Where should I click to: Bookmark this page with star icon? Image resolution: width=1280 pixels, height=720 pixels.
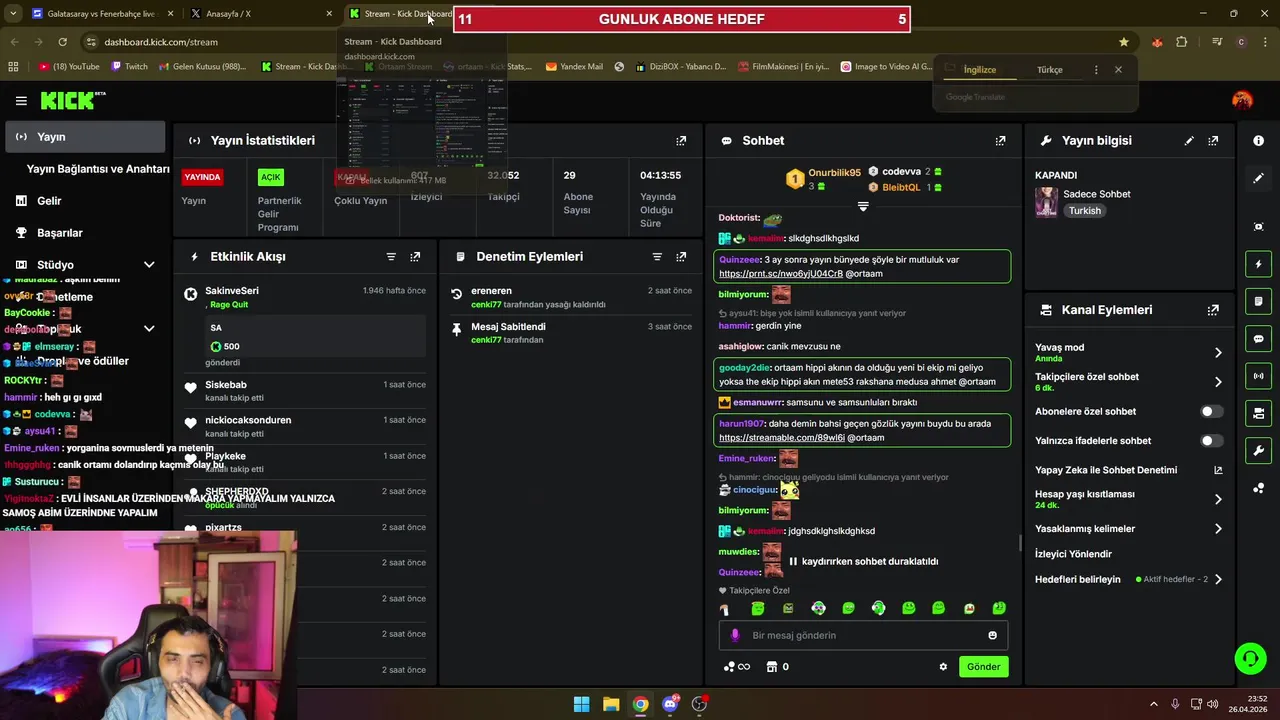click(x=1124, y=42)
